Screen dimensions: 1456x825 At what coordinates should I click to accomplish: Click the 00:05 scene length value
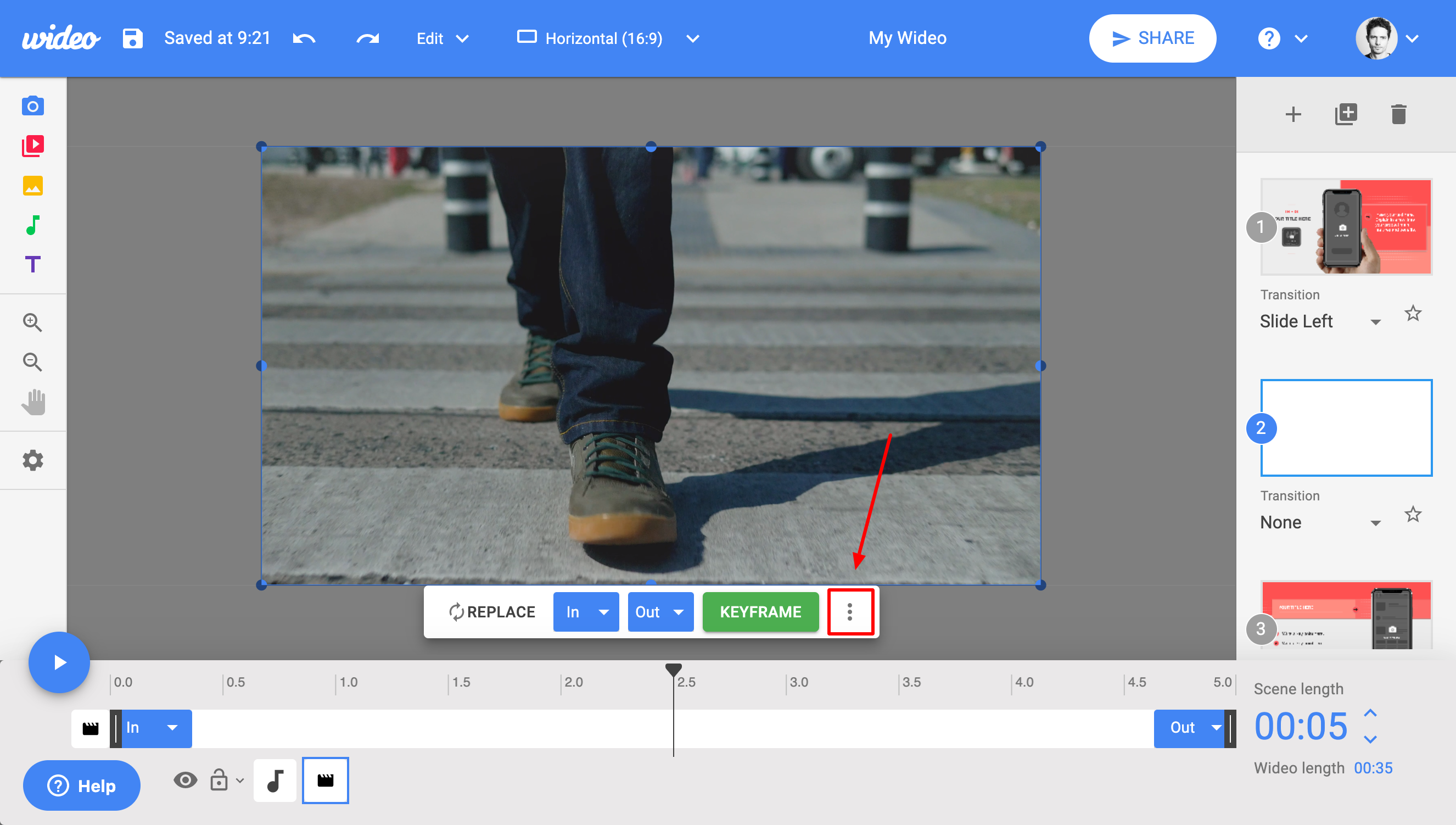pyautogui.click(x=1301, y=727)
